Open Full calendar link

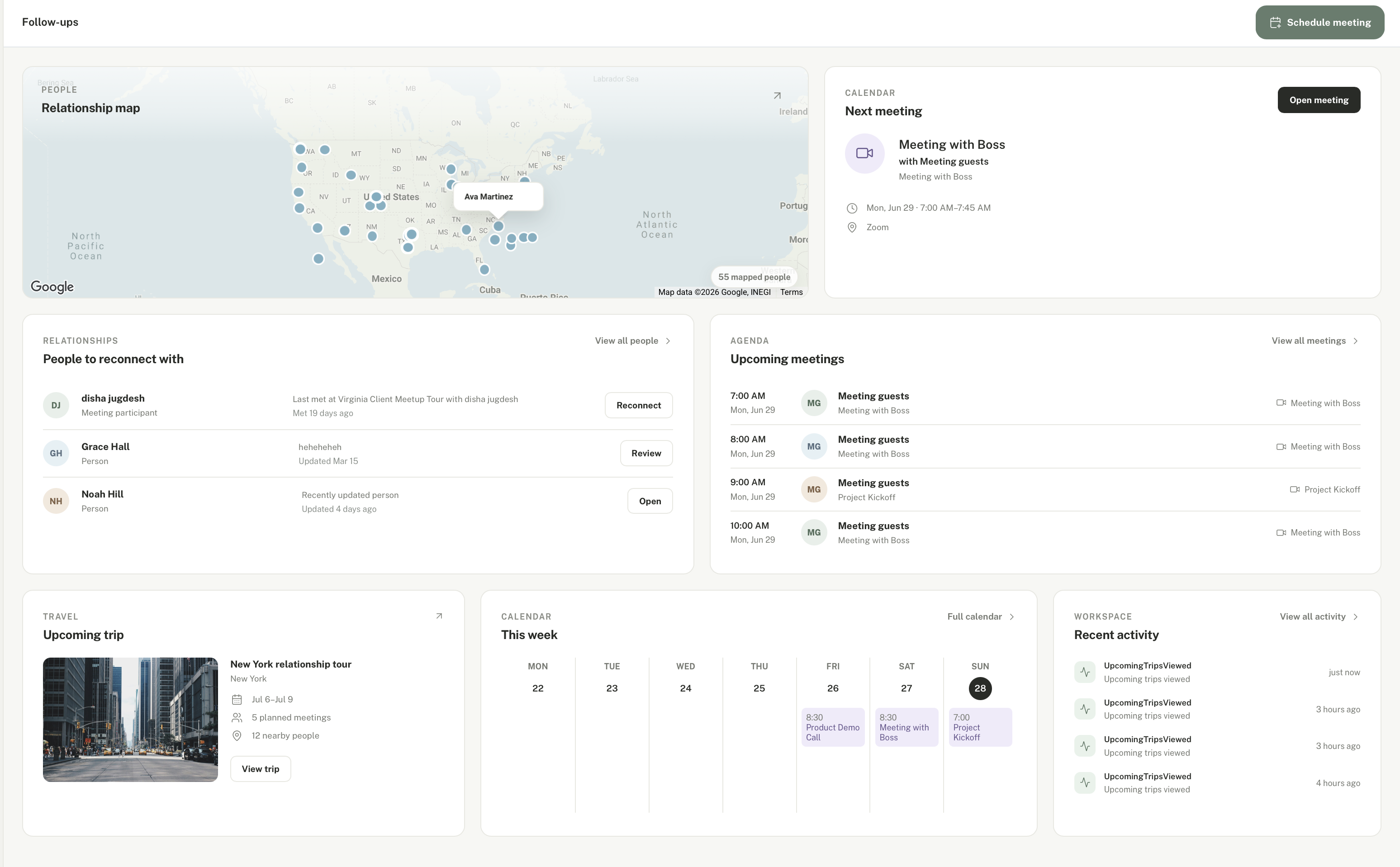[x=981, y=616]
